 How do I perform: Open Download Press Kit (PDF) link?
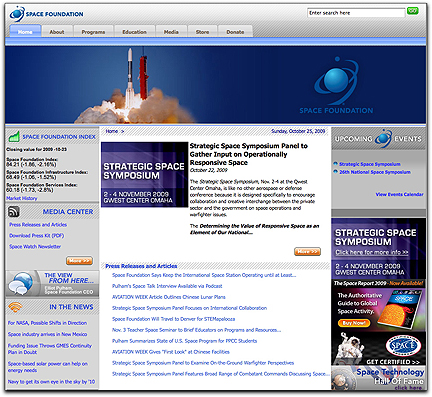coord(37,235)
